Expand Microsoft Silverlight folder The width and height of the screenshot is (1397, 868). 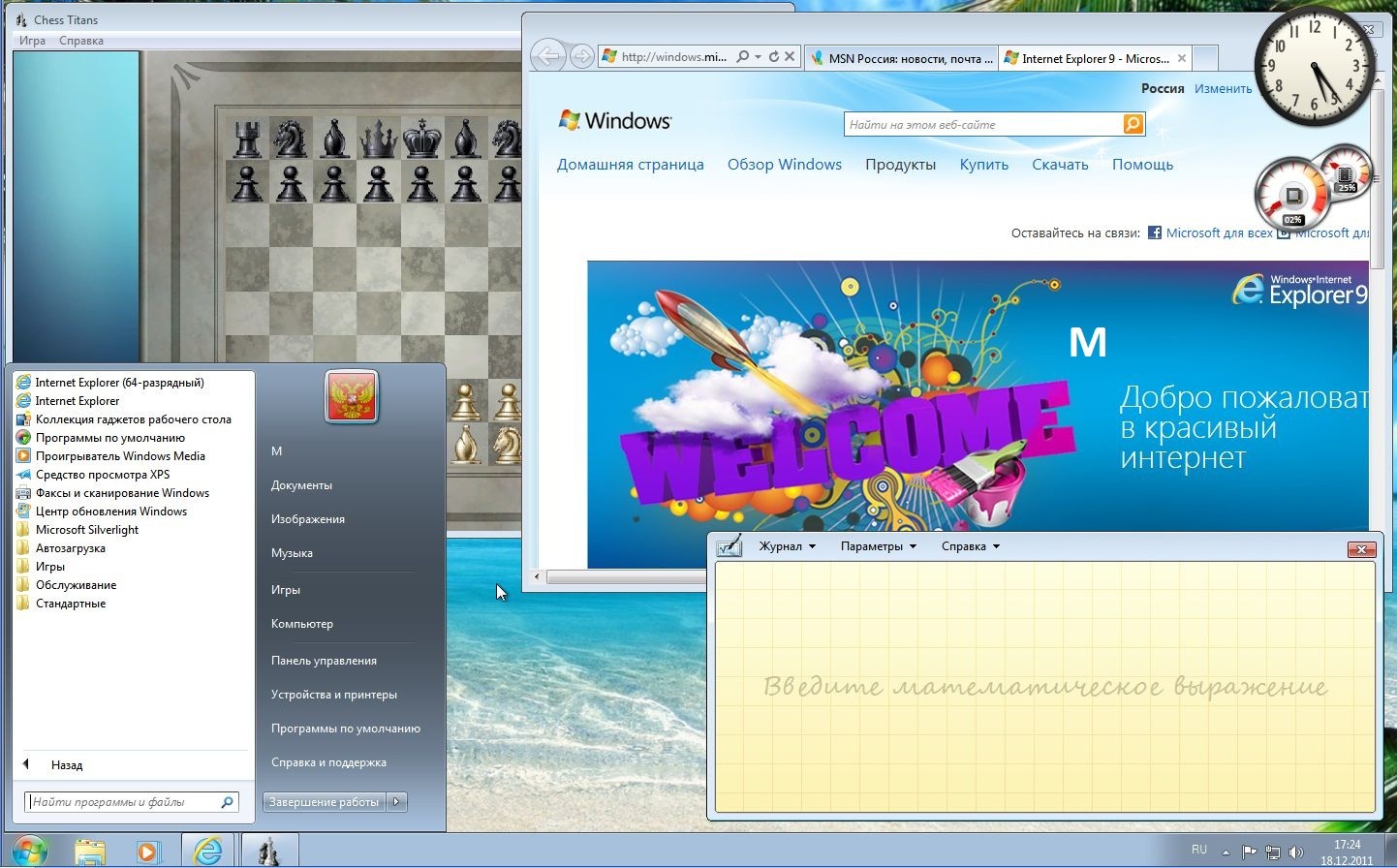point(78,530)
